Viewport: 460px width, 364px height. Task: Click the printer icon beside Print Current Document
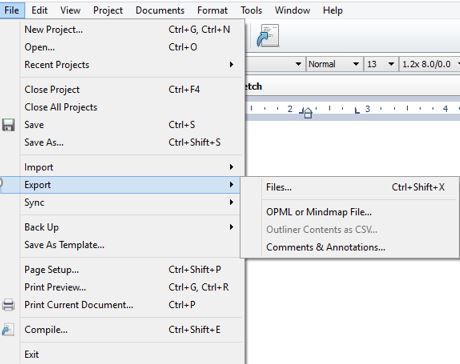click(x=8, y=305)
